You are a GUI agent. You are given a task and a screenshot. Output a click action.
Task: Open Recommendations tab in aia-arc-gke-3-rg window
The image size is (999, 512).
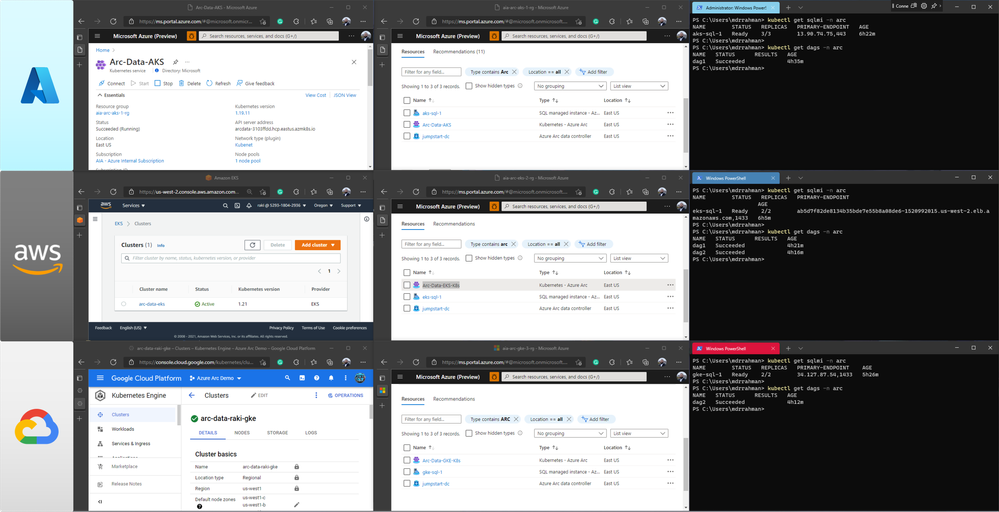pos(454,399)
